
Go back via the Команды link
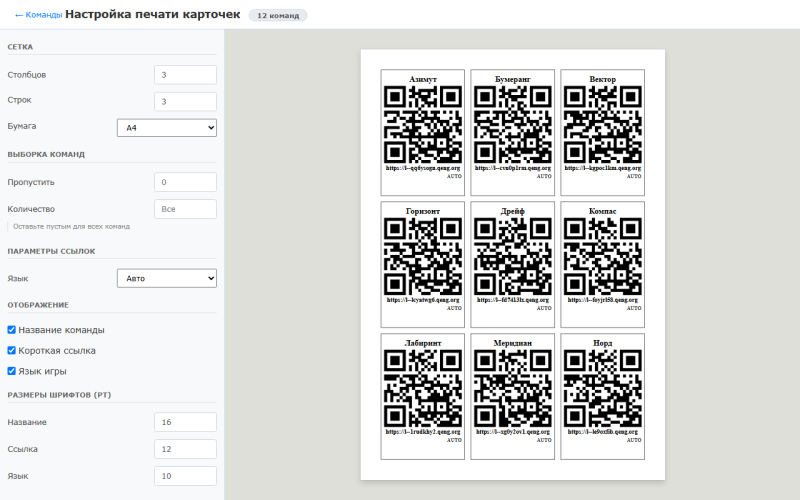(39, 15)
